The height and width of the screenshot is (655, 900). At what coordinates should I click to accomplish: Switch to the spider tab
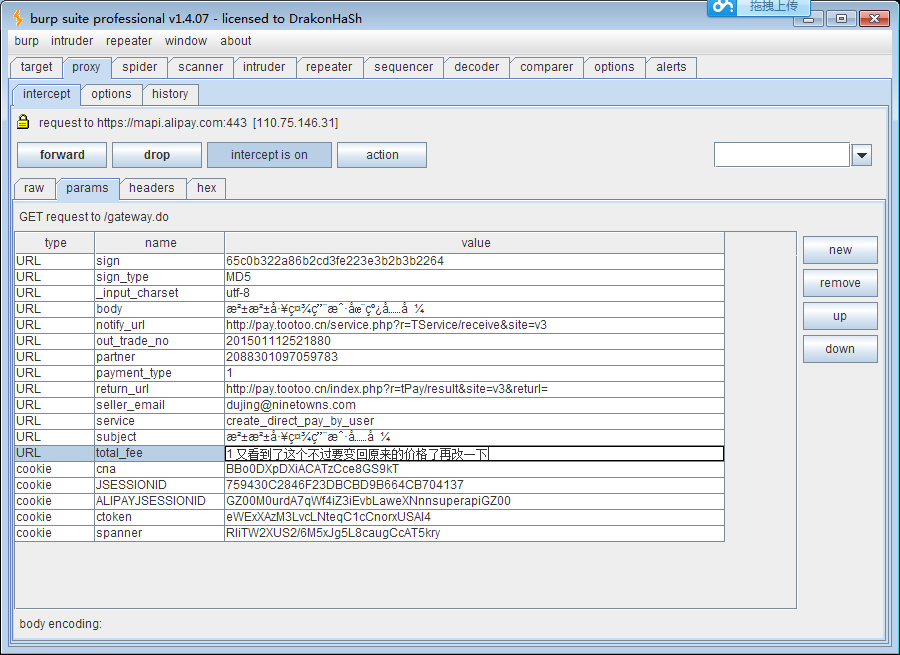139,67
